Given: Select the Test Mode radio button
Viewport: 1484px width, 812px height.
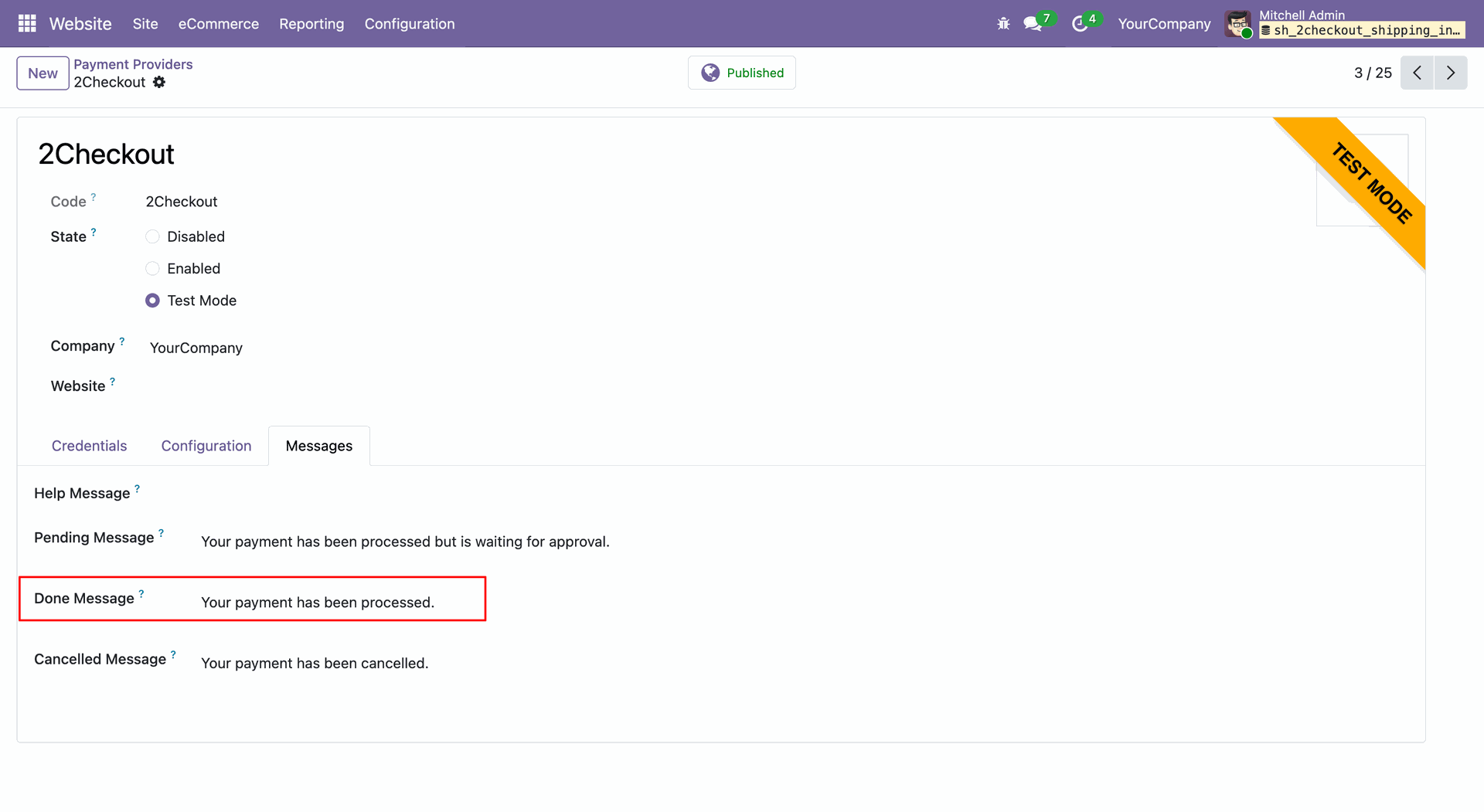Looking at the screenshot, I should 153,301.
